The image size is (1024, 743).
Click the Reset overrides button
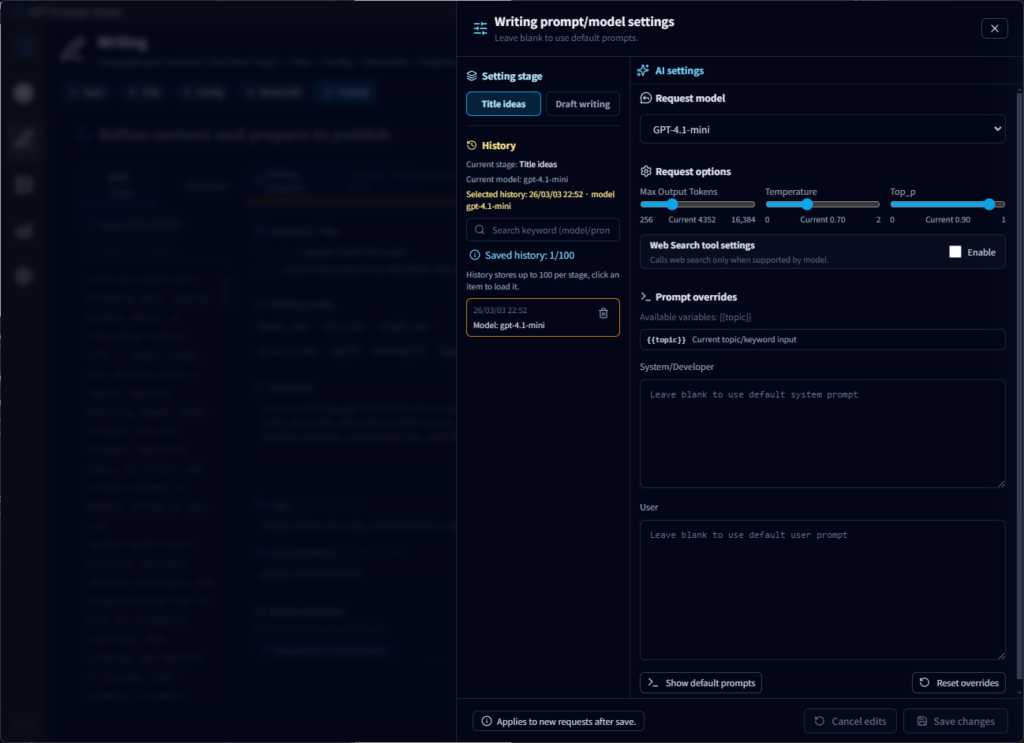click(x=958, y=682)
